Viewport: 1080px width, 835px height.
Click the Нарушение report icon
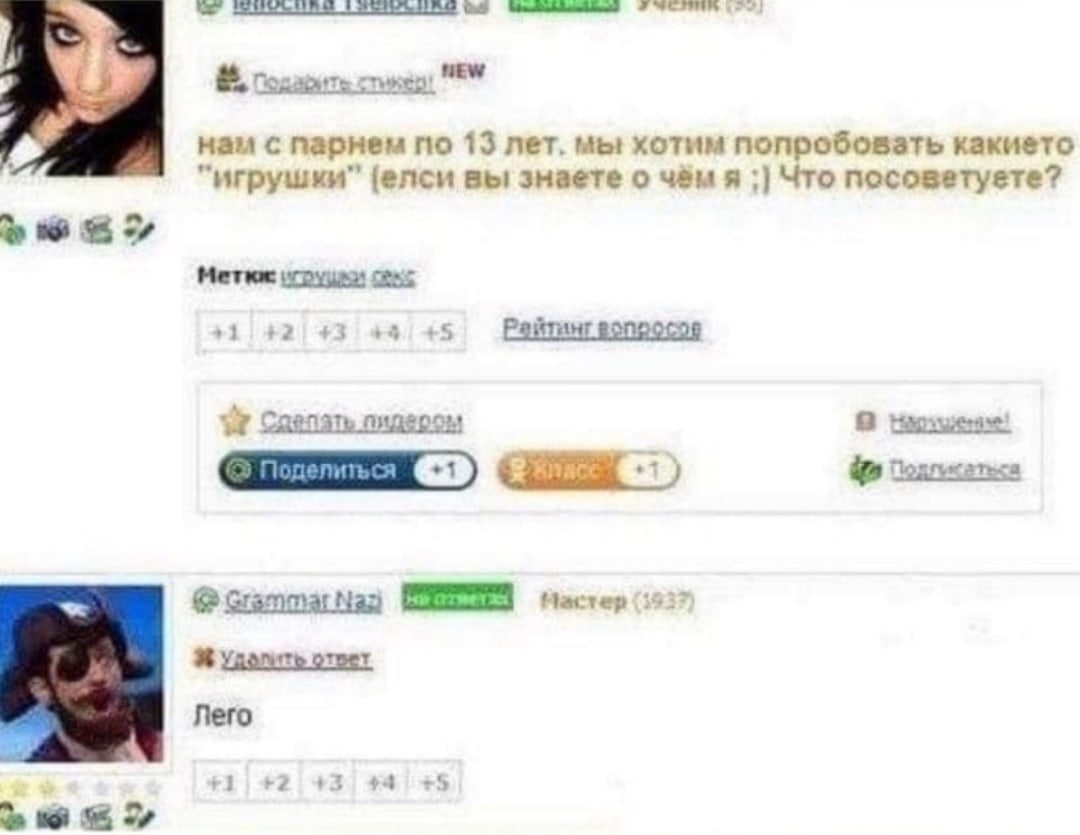click(x=865, y=421)
